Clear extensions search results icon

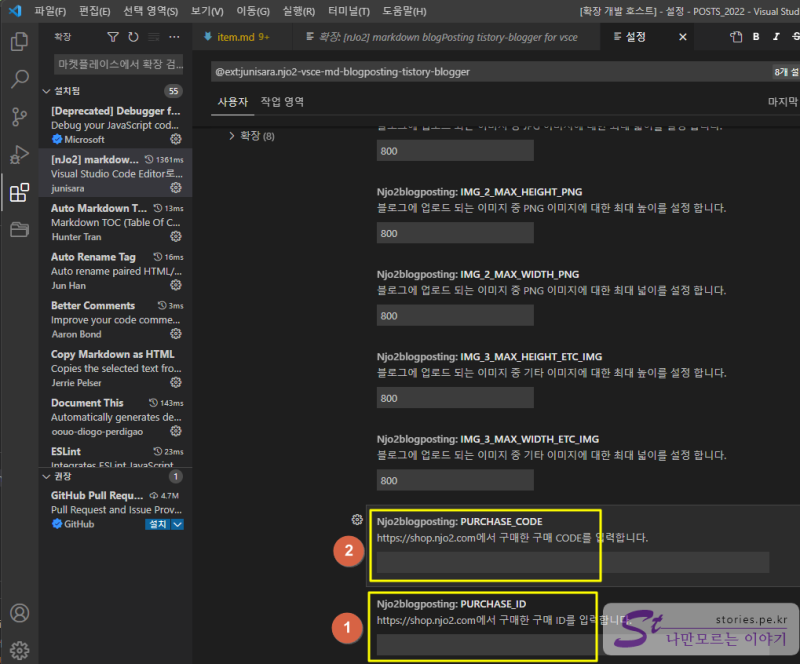point(154,37)
